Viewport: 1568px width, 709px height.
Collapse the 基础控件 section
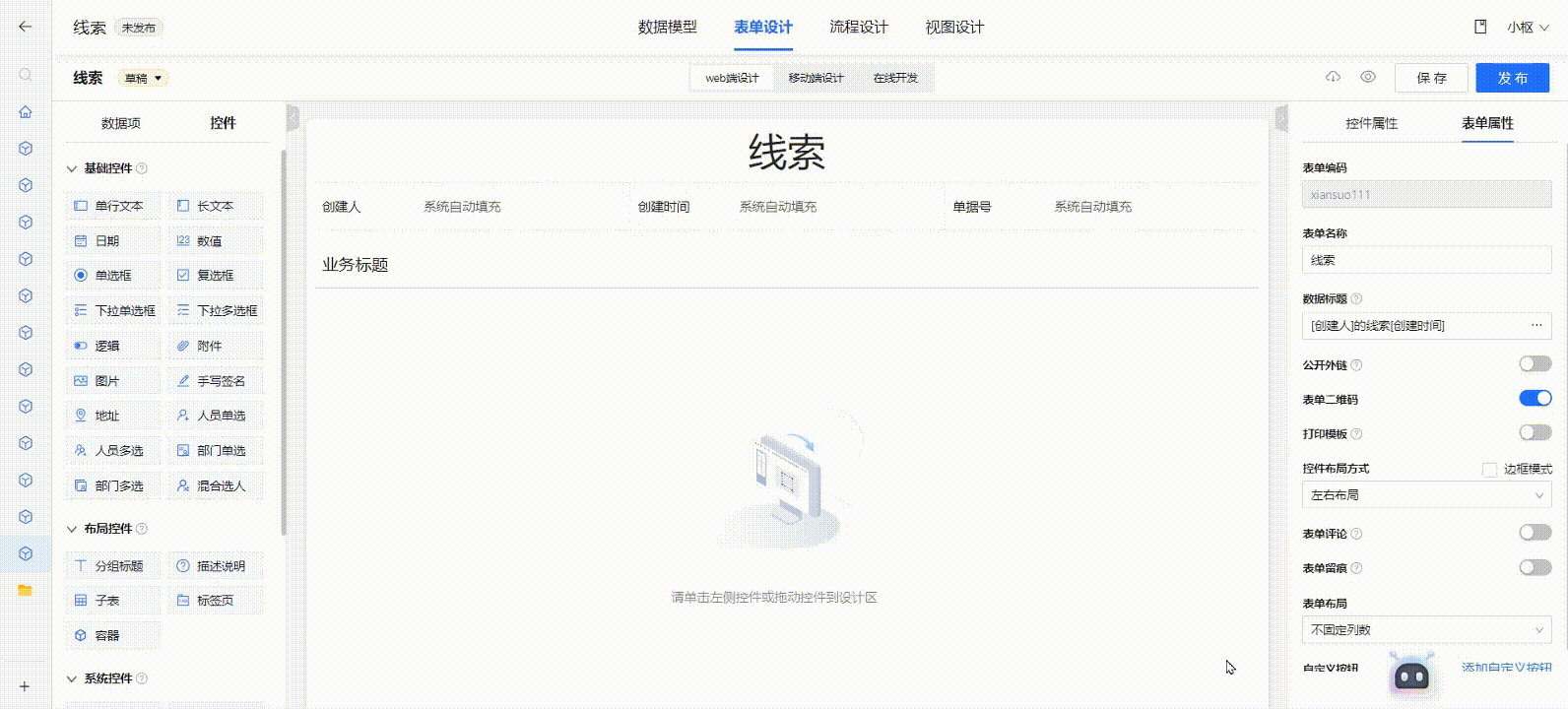click(x=72, y=168)
